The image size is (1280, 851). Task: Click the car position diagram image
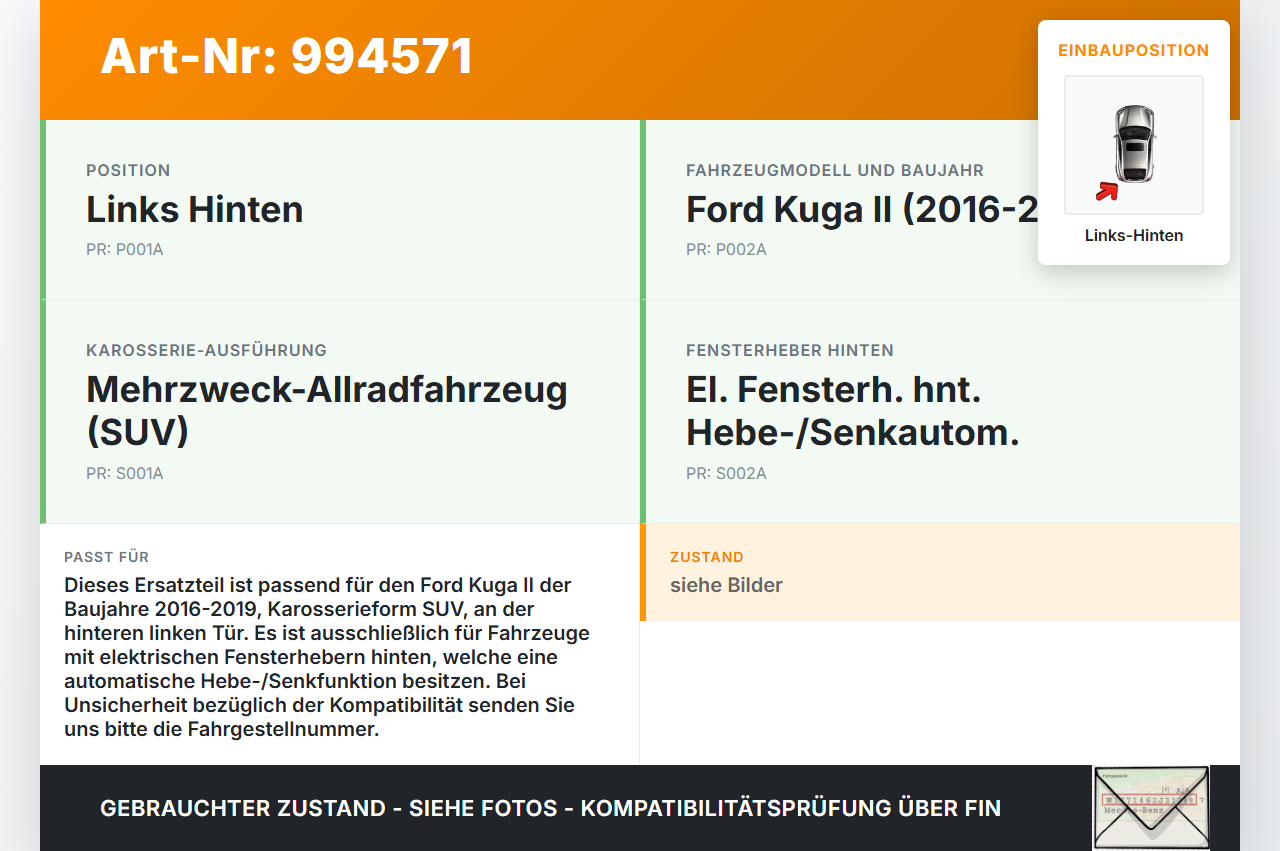pos(1134,145)
